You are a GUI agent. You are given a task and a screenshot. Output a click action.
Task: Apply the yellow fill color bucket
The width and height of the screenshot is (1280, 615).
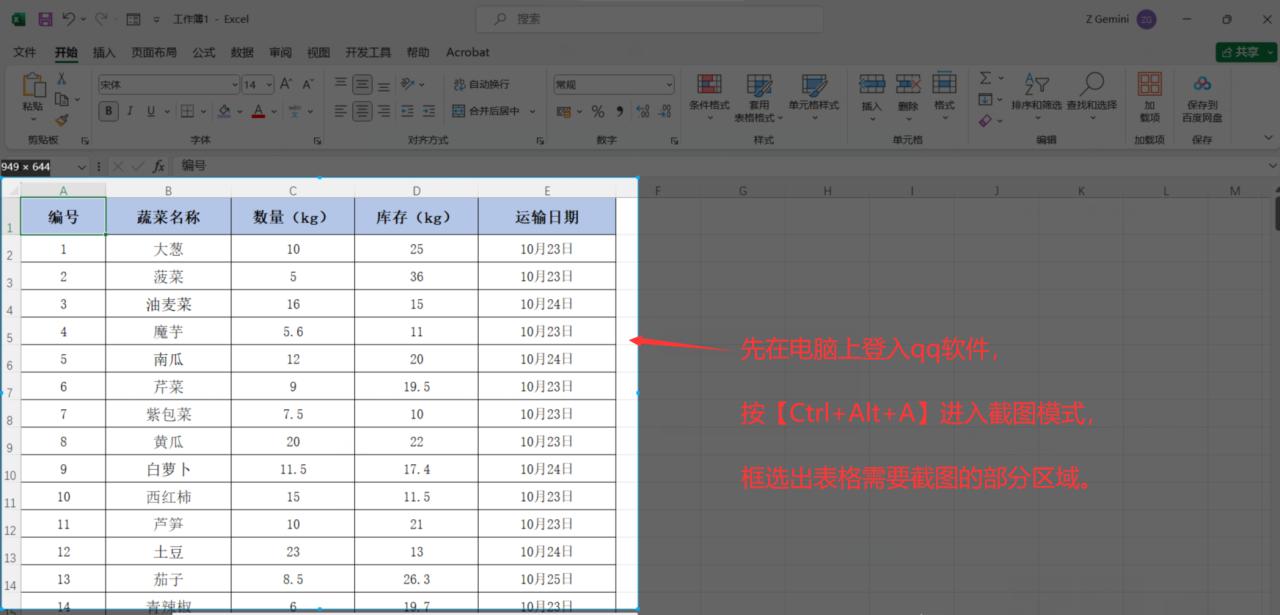pos(224,111)
